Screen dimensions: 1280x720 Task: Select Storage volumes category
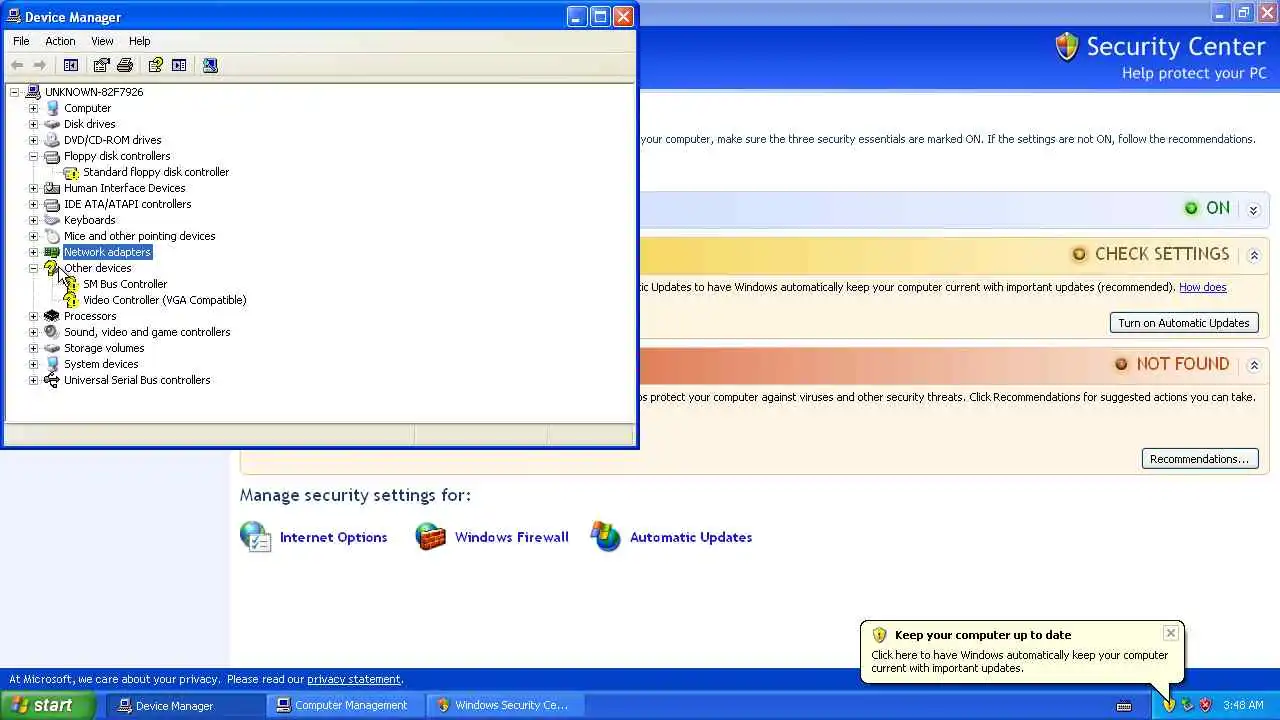coord(104,348)
